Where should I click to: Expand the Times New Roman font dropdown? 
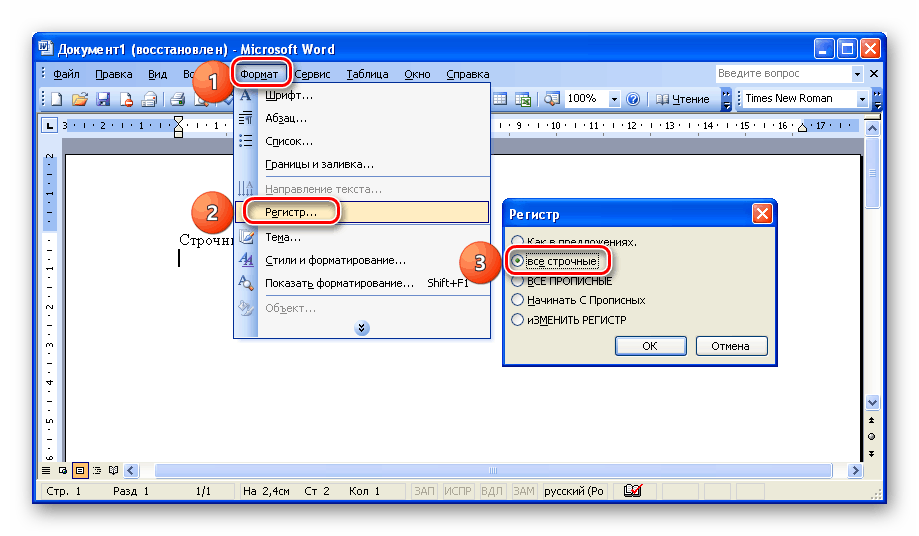pos(862,99)
